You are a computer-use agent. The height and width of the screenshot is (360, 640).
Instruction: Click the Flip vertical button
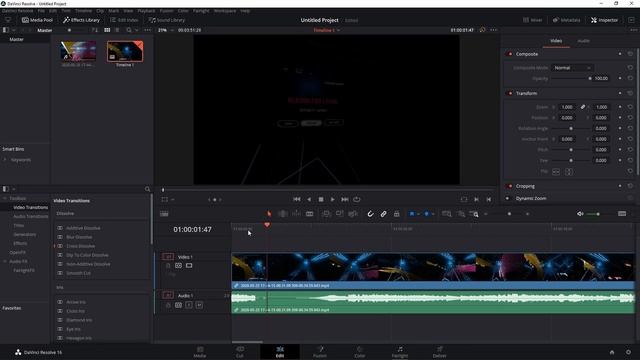[x=569, y=172]
